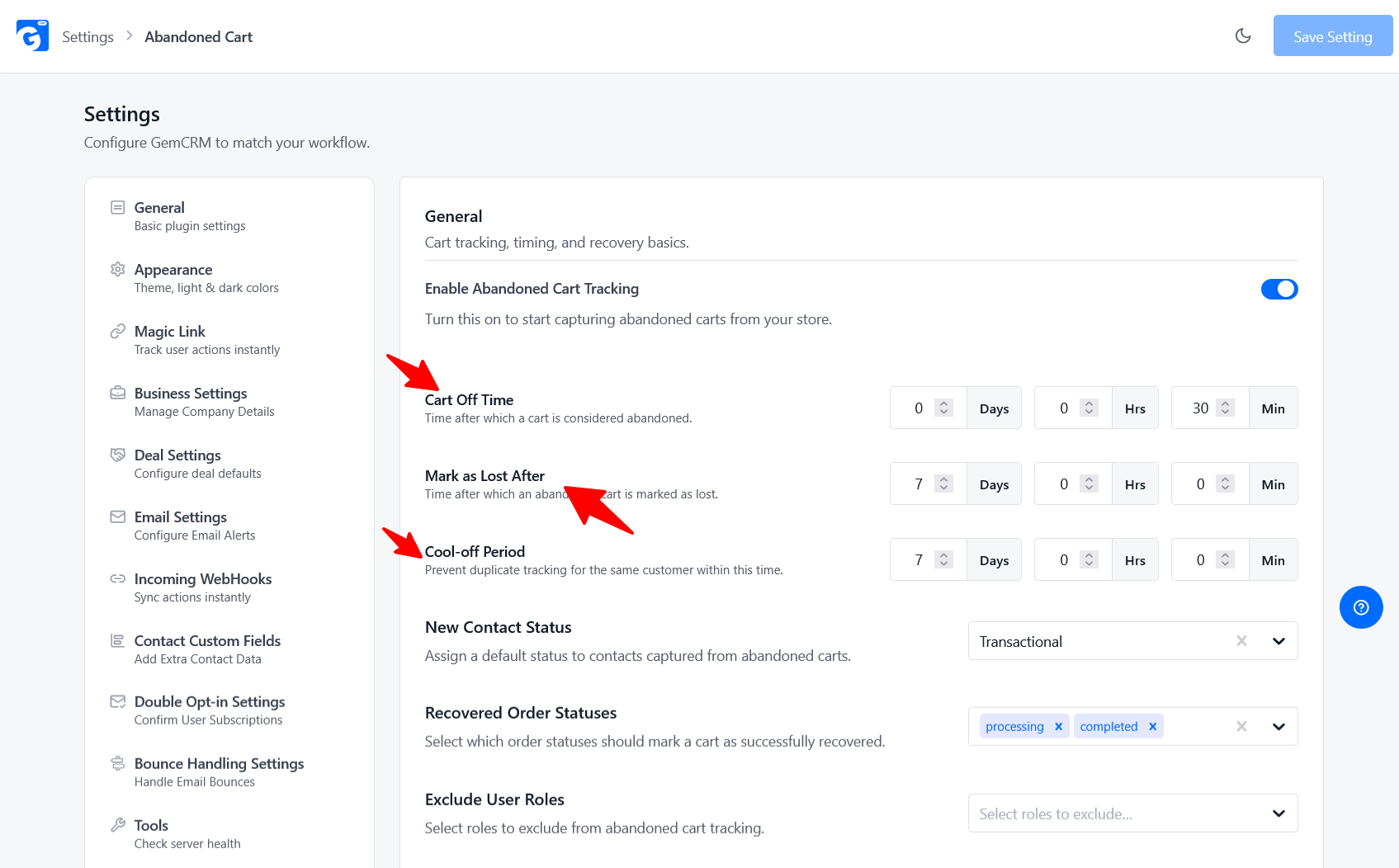Adjust Mark as Lost After days stepper

coord(943,484)
